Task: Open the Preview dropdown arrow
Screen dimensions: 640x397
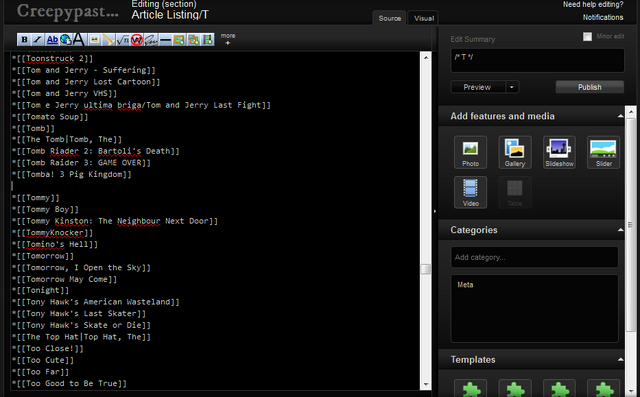Action: coord(512,87)
